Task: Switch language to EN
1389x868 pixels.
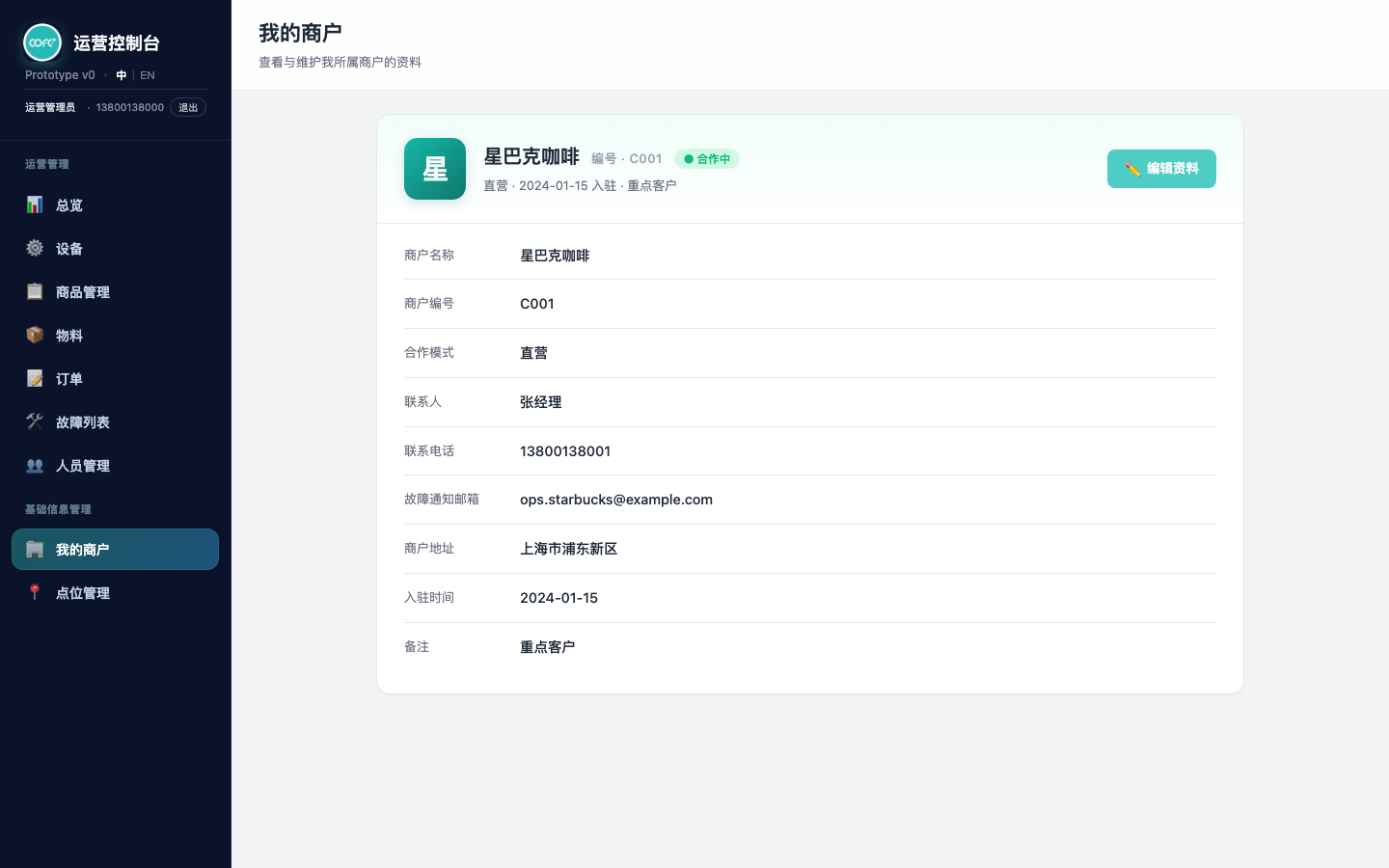Action: click(148, 75)
